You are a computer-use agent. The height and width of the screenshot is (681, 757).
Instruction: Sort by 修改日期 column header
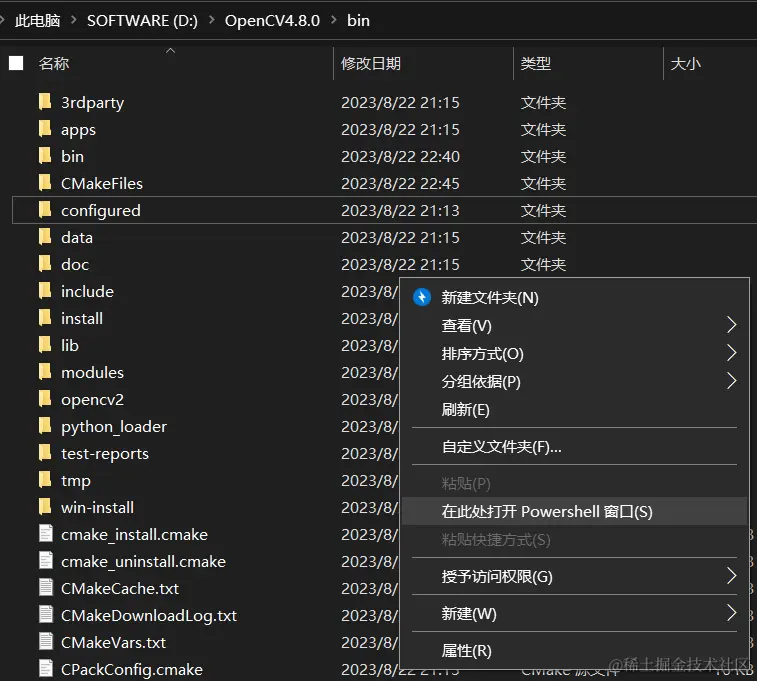pyautogui.click(x=371, y=63)
